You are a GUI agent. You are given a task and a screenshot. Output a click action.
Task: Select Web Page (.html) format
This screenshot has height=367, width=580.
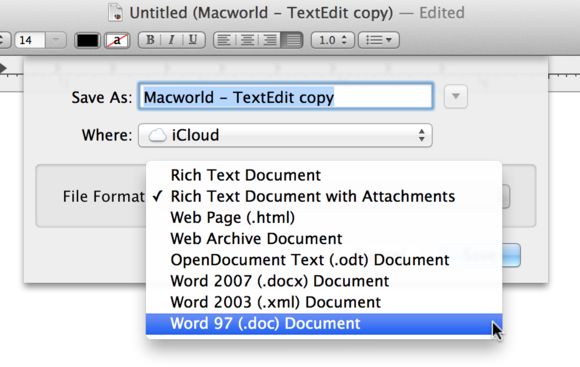pos(324,217)
